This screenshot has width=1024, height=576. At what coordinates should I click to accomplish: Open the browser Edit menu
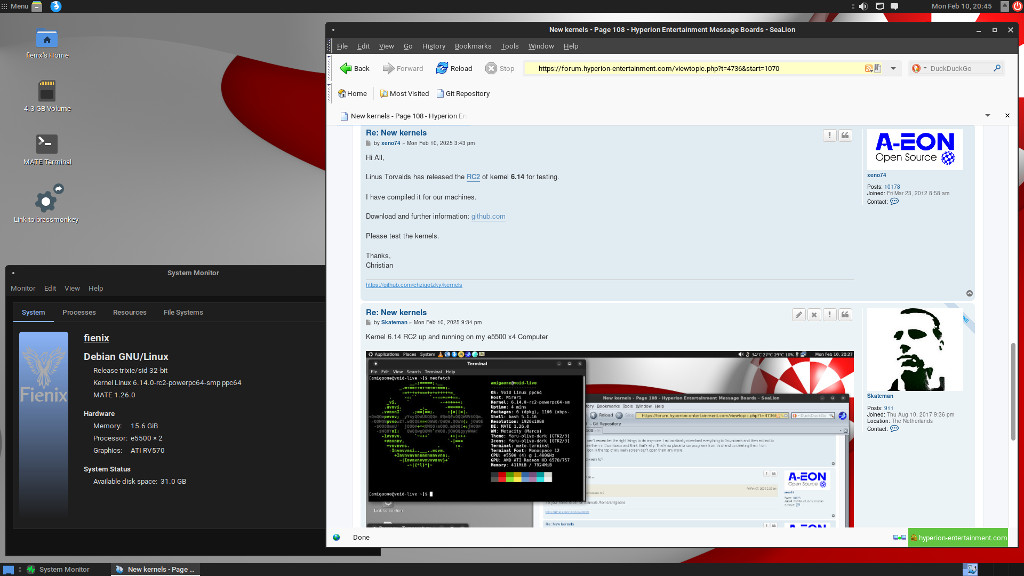point(363,46)
